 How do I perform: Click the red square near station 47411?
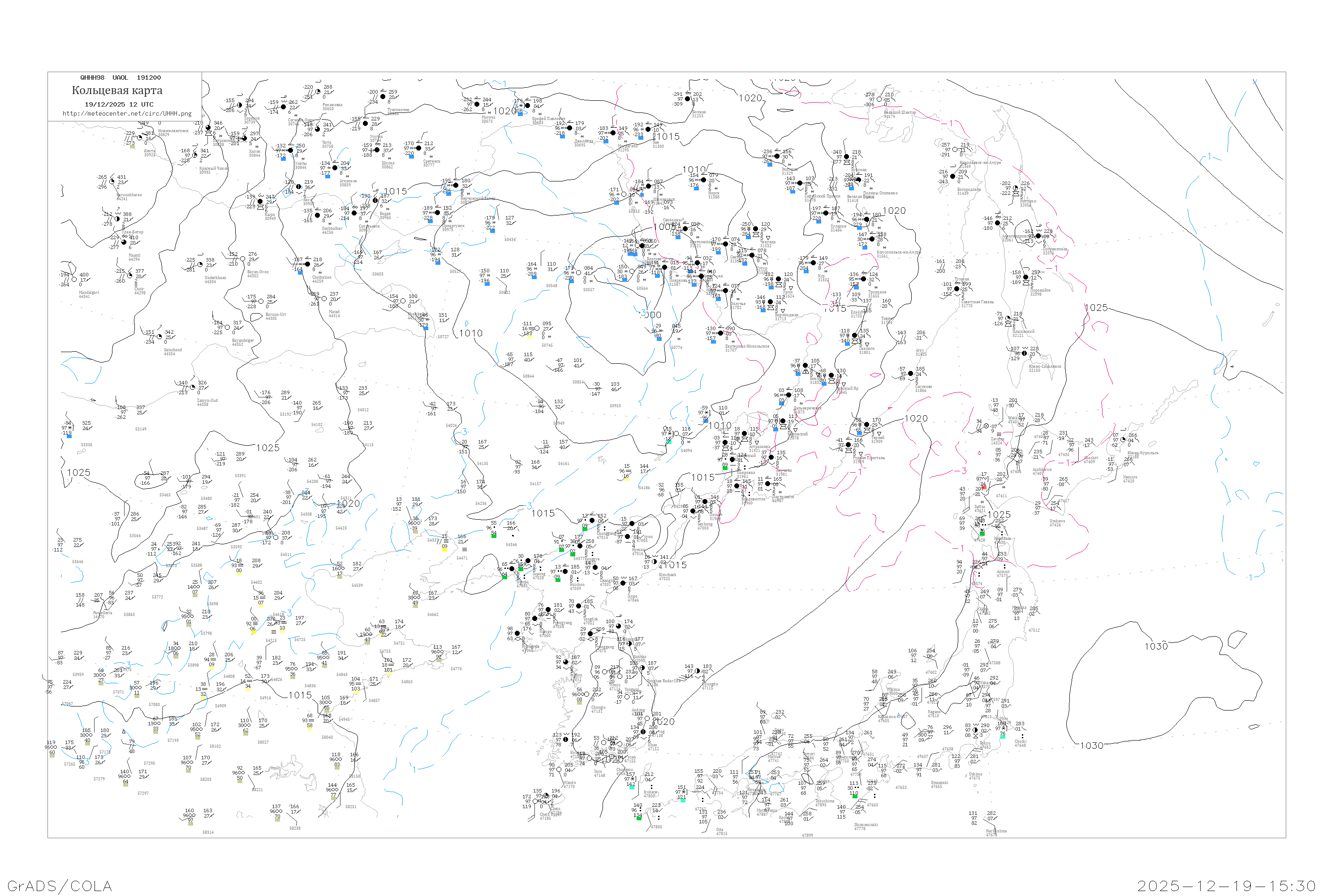(984, 487)
